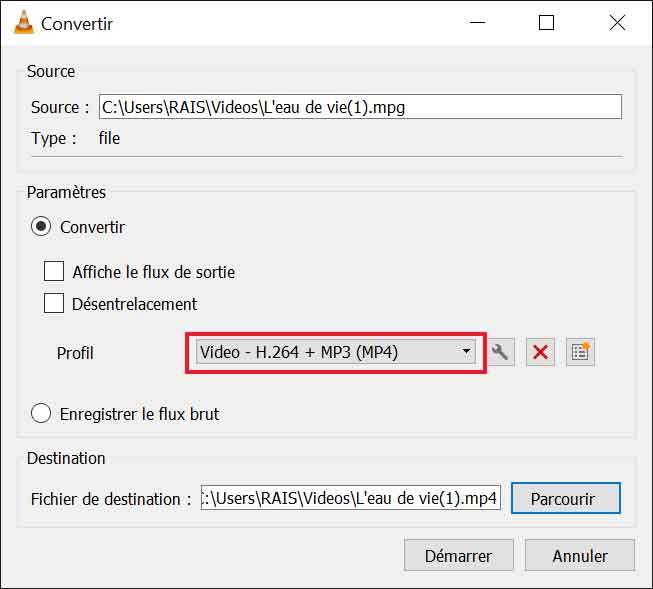Image resolution: width=653 pixels, height=589 pixels.
Task: Enable Affiche le flux de sortie
Action: tap(54, 272)
